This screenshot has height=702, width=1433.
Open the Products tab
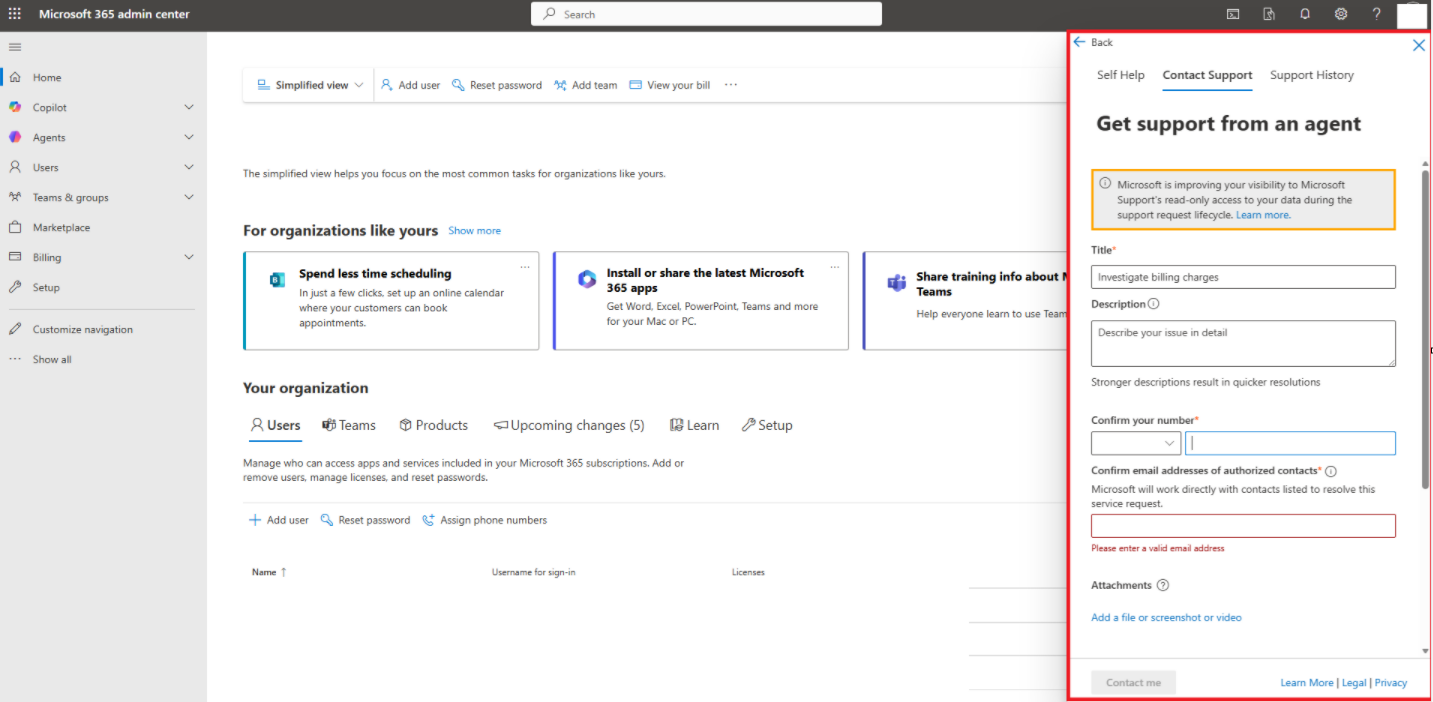tap(433, 425)
